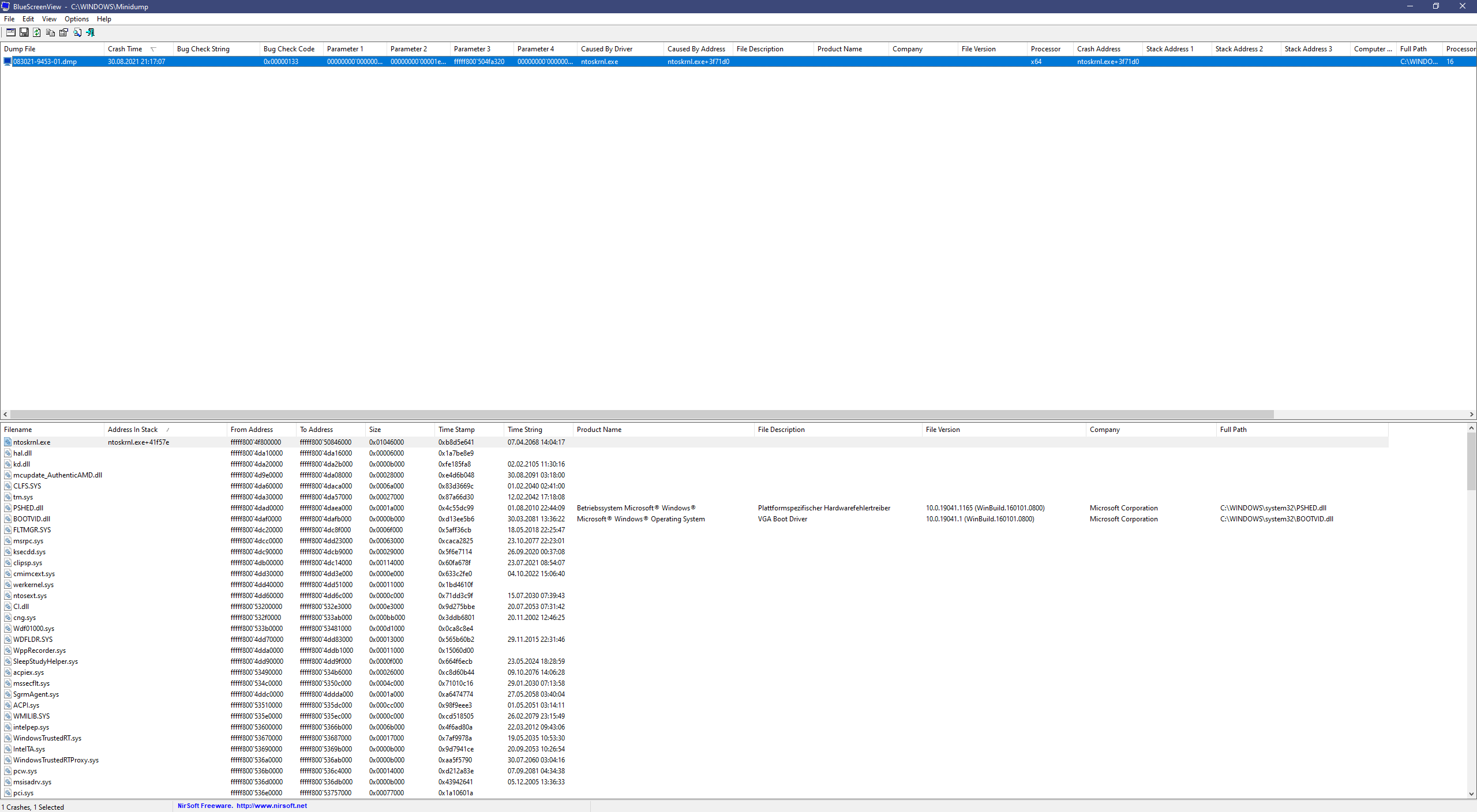Click the Copy Selected Items icon

pos(50,32)
